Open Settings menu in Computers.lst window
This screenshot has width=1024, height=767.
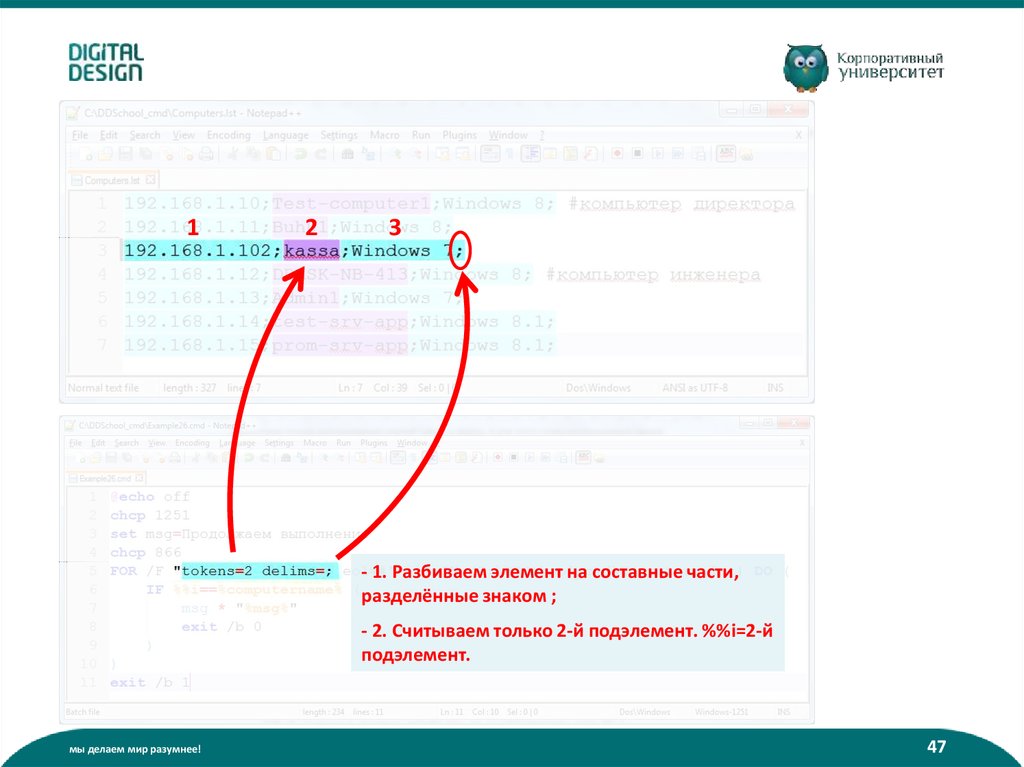point(340,135)
